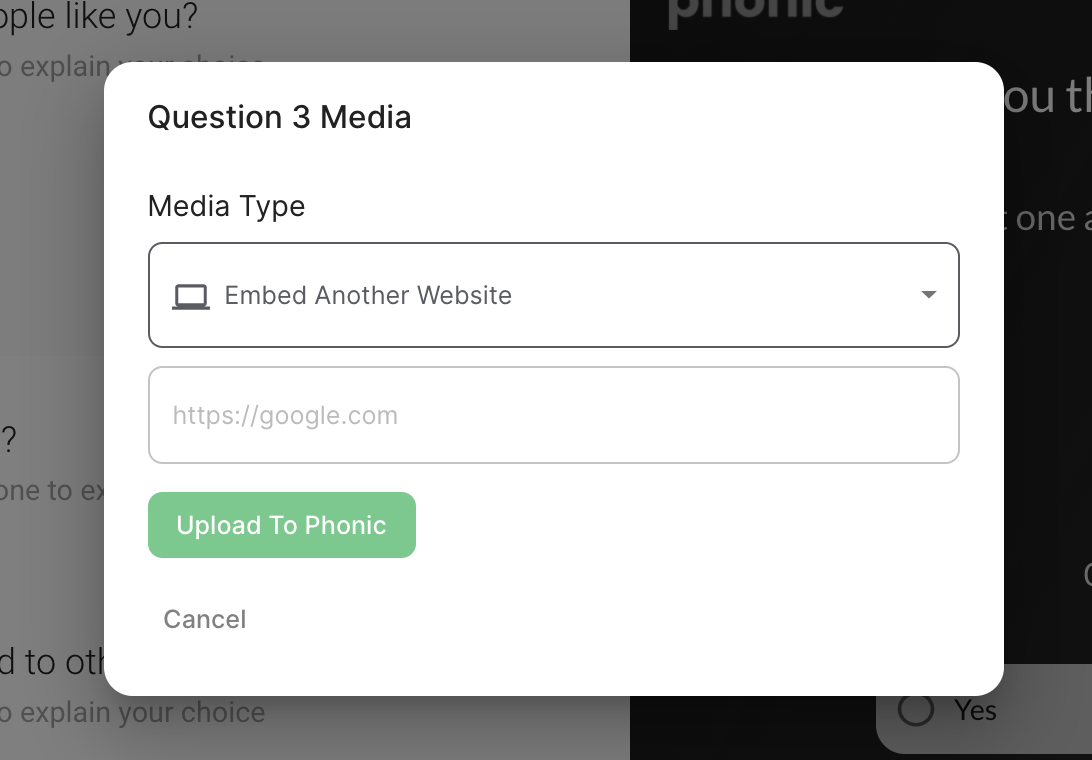The width and height of the screenshot is (1092, 760).
Task: Click the 'Yes' option label text
Action: pyautogui.click(x=975, y=710)
